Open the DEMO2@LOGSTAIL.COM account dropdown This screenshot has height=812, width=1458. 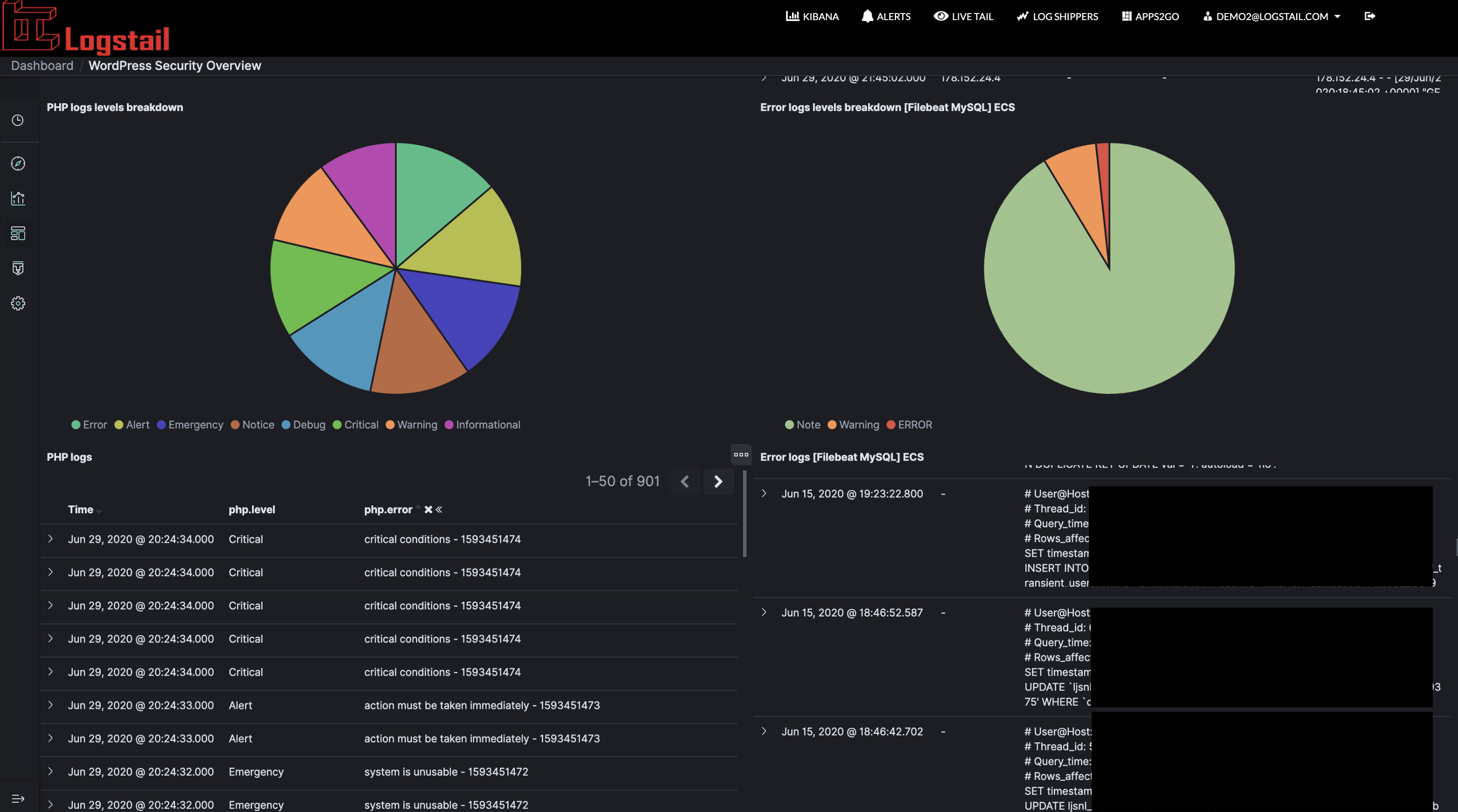(1272, 16)
